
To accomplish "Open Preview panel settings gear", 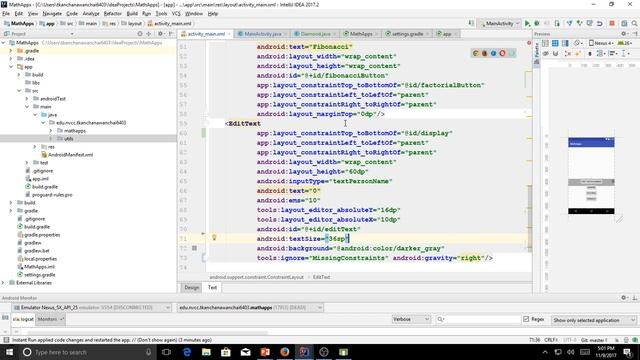I will (623, 34).
